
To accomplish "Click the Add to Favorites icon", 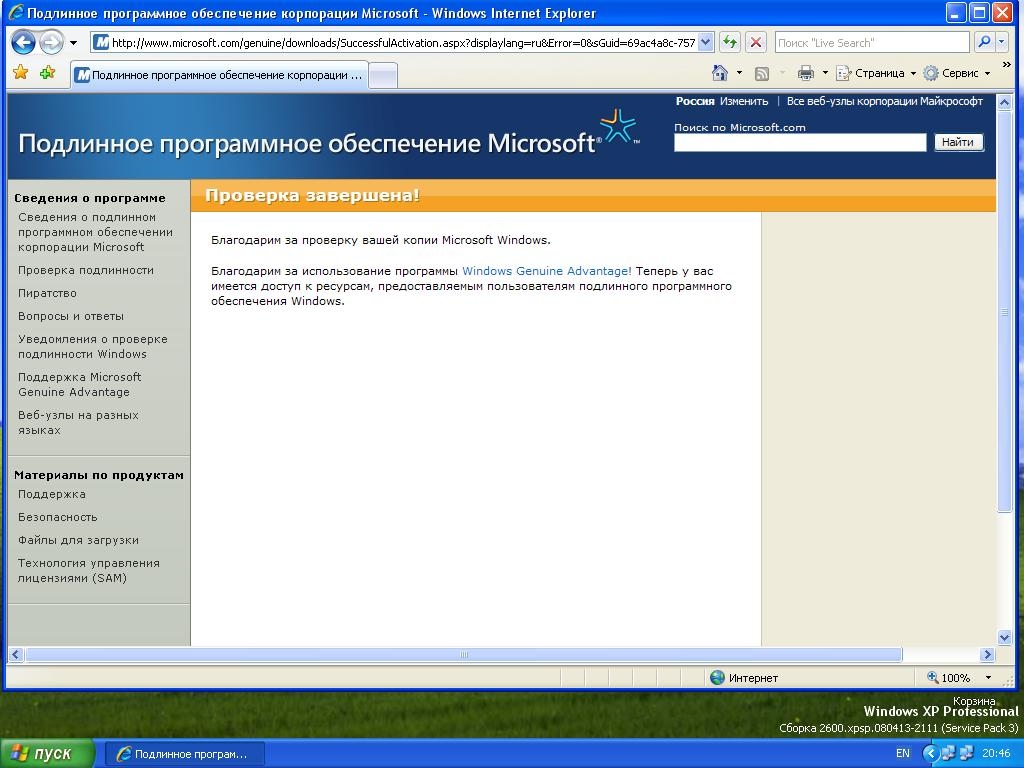I will [47, 73].
